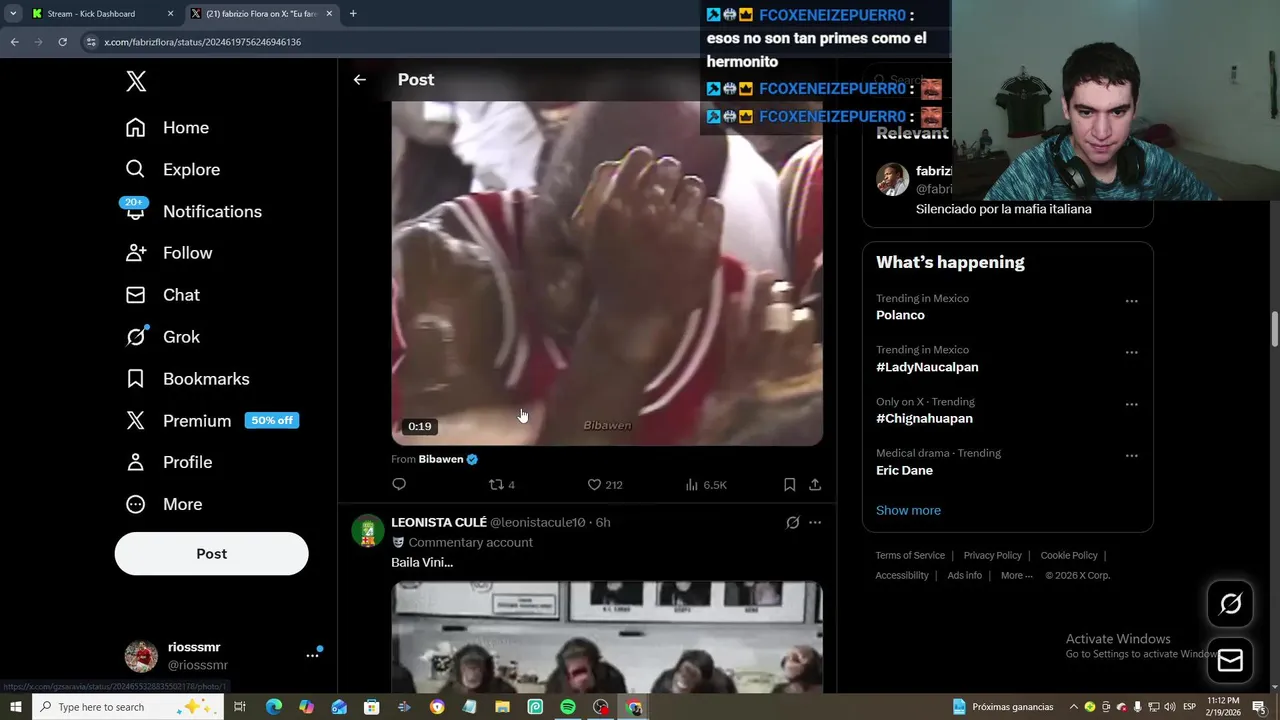
Task: Open LEONISTA CULÉ display name link
Action: 439,522
